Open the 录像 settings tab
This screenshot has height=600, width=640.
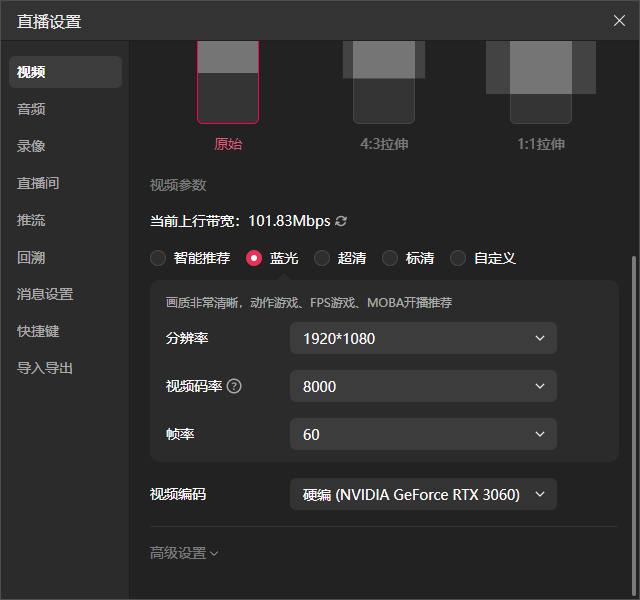[32, 146]
